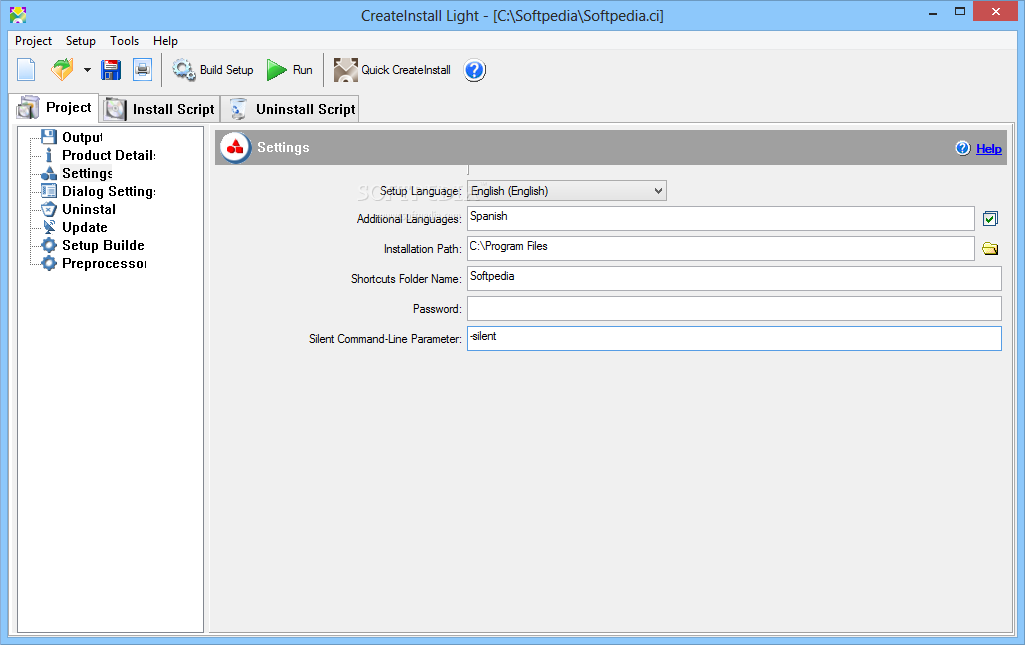
Task: Click the Preprocessor gear icon
Action: [49, 263]
